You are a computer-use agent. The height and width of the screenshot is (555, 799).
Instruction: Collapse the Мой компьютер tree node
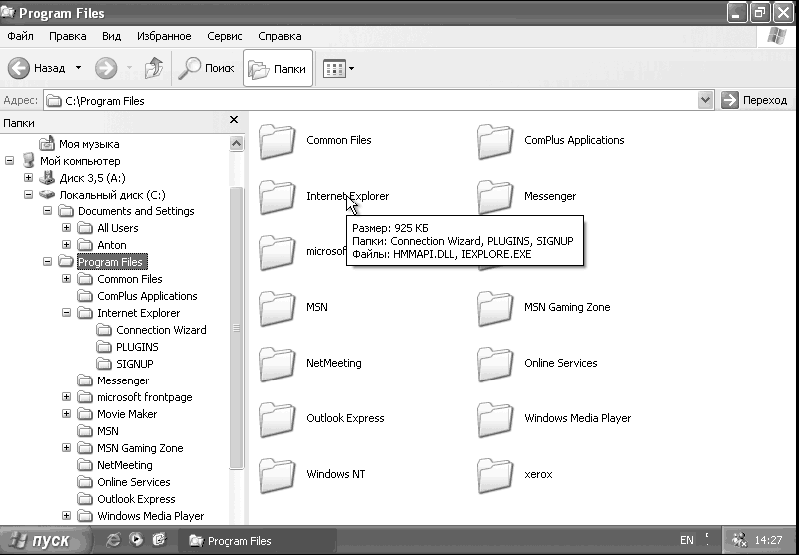click(10, 161)
